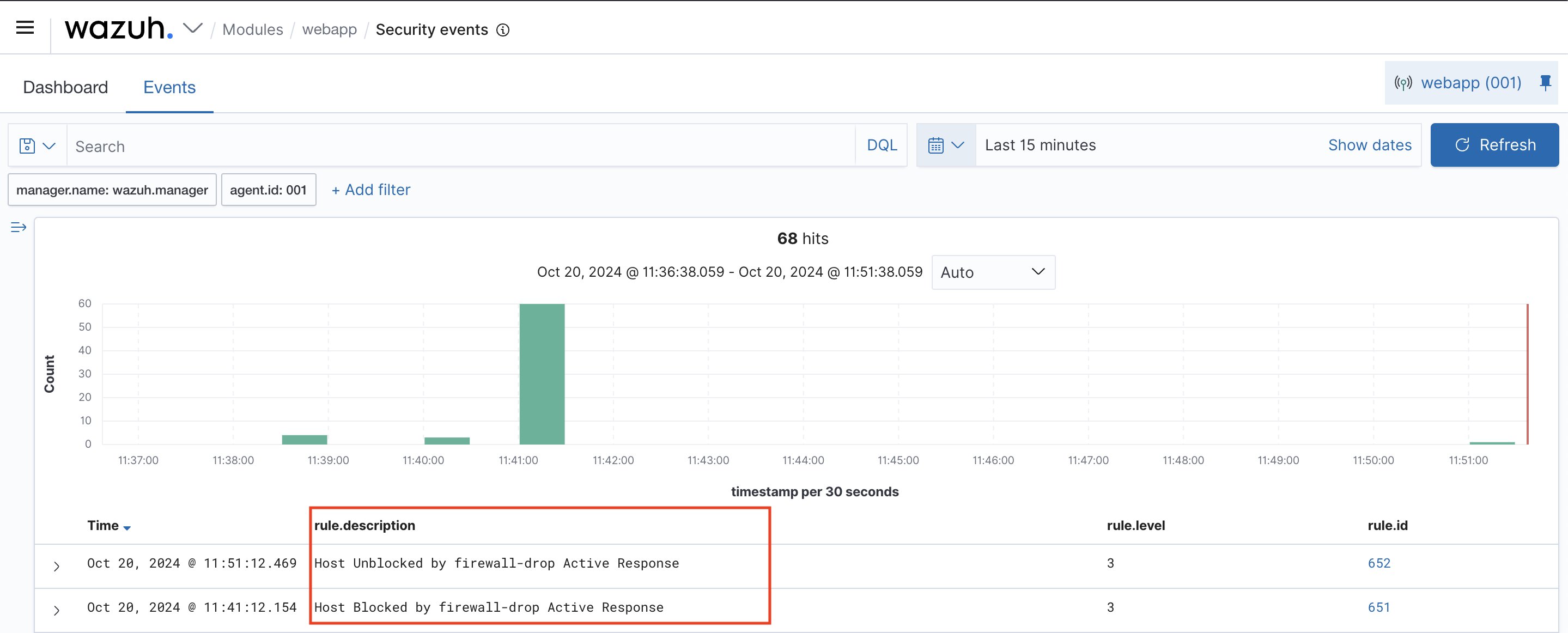The image size is (1568, 633).
Task: Click the Security events info icon
Action: tap(503, 30)
